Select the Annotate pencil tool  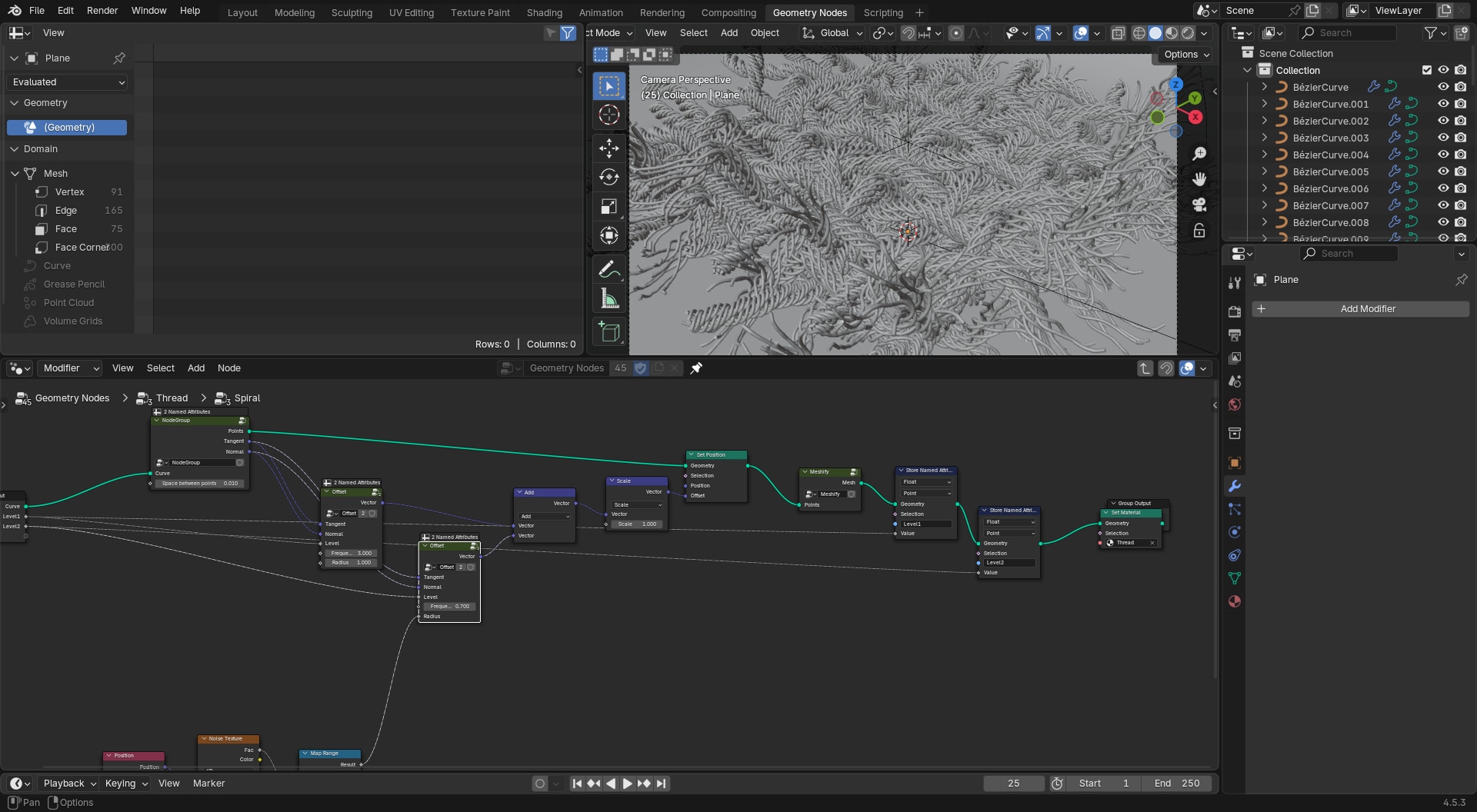tap(608, 269)
